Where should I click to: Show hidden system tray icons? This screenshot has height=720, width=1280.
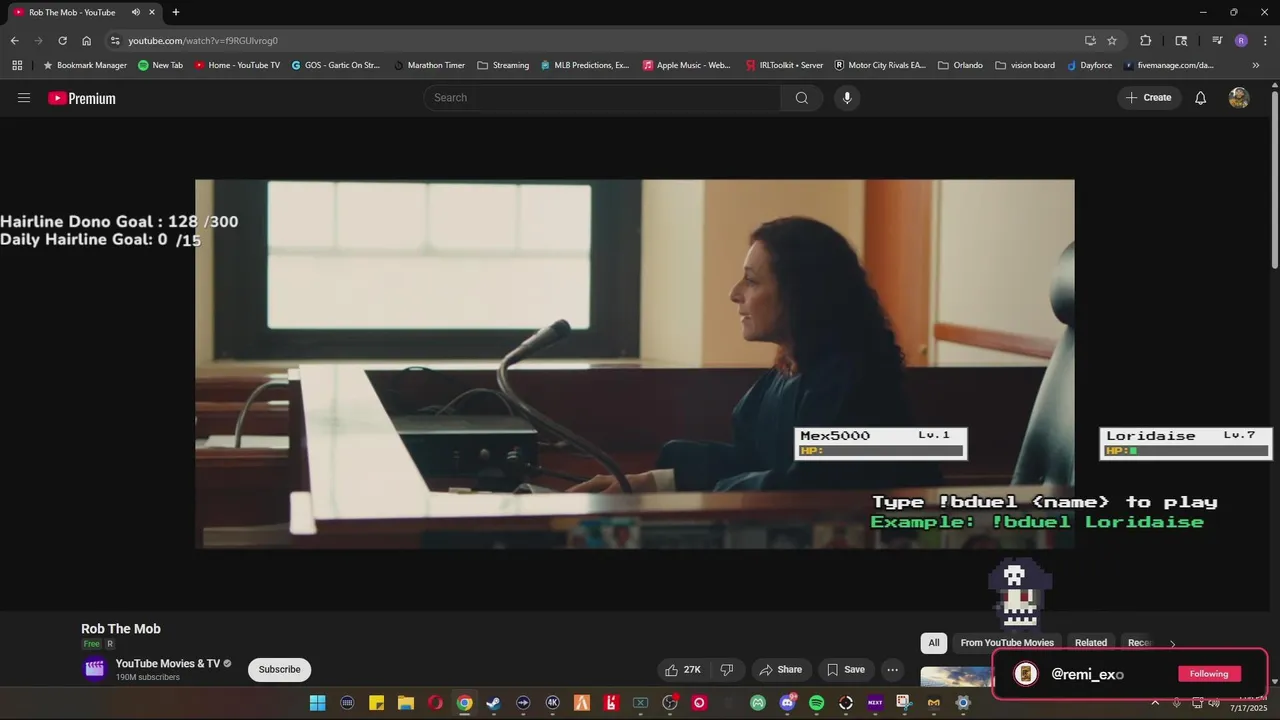[1155, 703]
